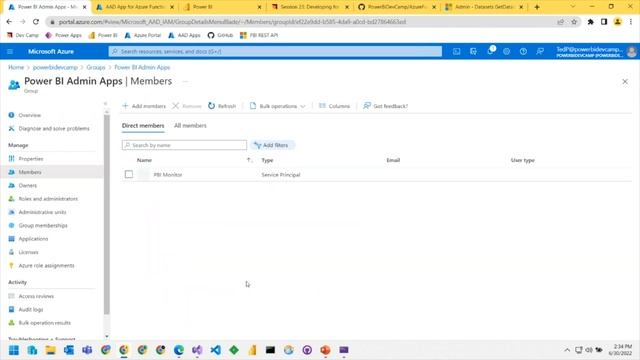
Task: Switch to the All members tab
Action: click(190, 126)
